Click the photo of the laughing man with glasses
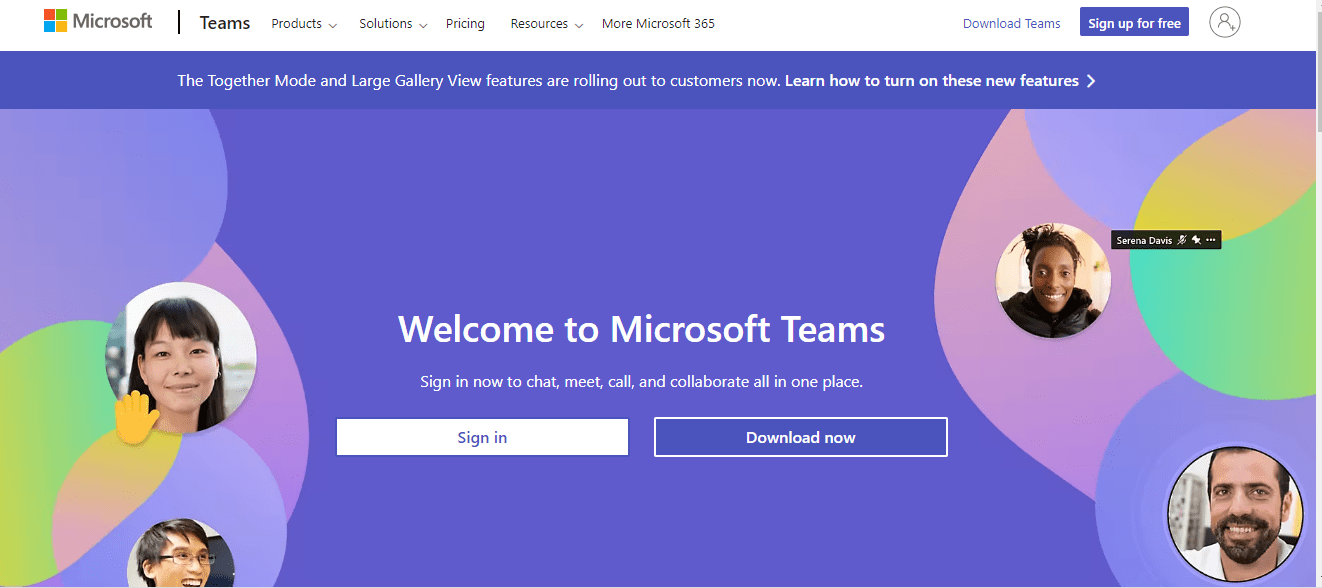The width and height of the screenshot is (1322, 588). tap(181, 553)
